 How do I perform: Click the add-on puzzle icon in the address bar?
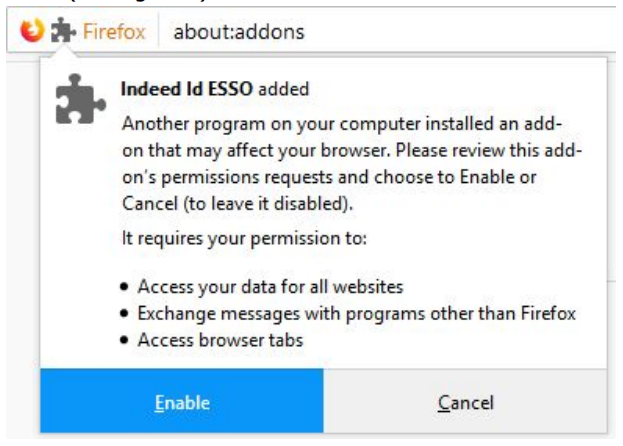[62, 32]
